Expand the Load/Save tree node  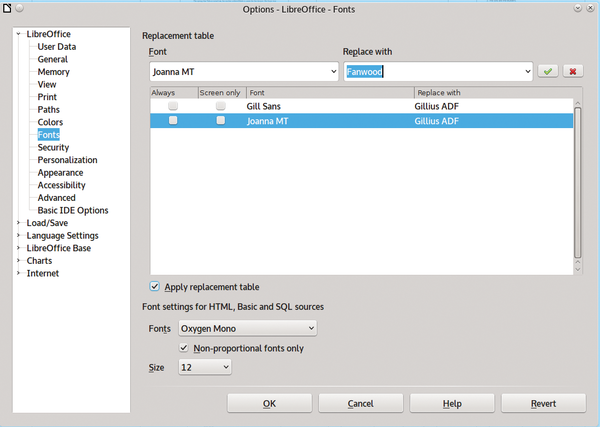point(18,223)
